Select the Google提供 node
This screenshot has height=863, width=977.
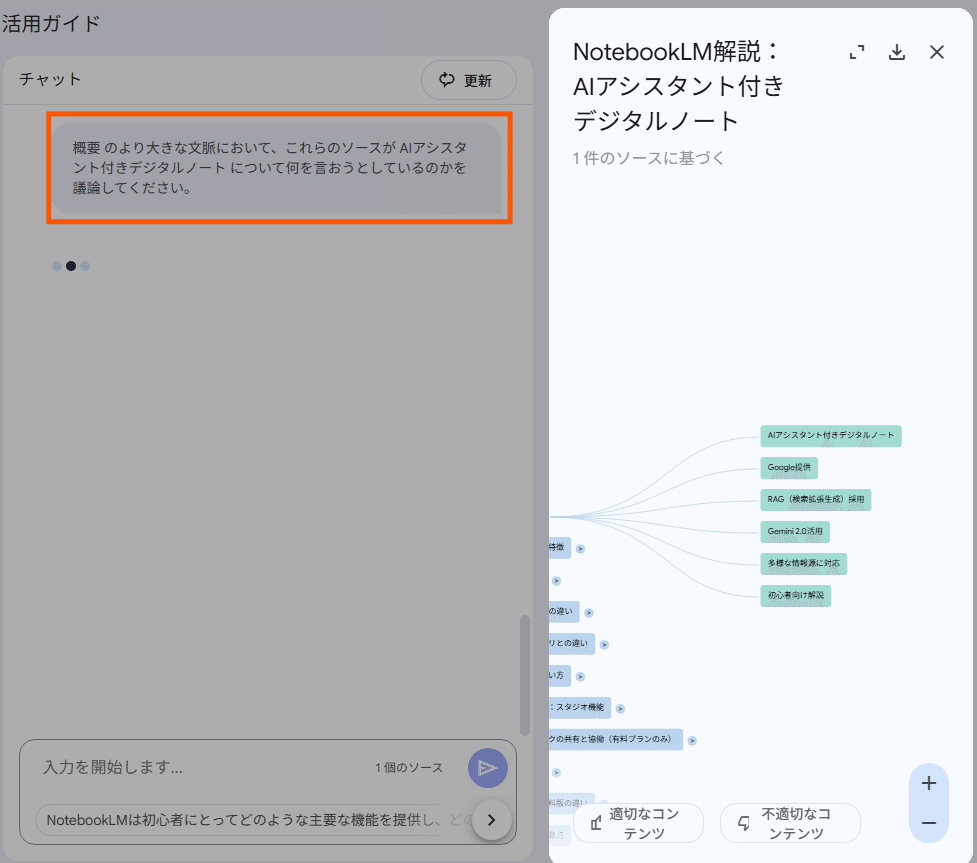[x=789, y=467]
